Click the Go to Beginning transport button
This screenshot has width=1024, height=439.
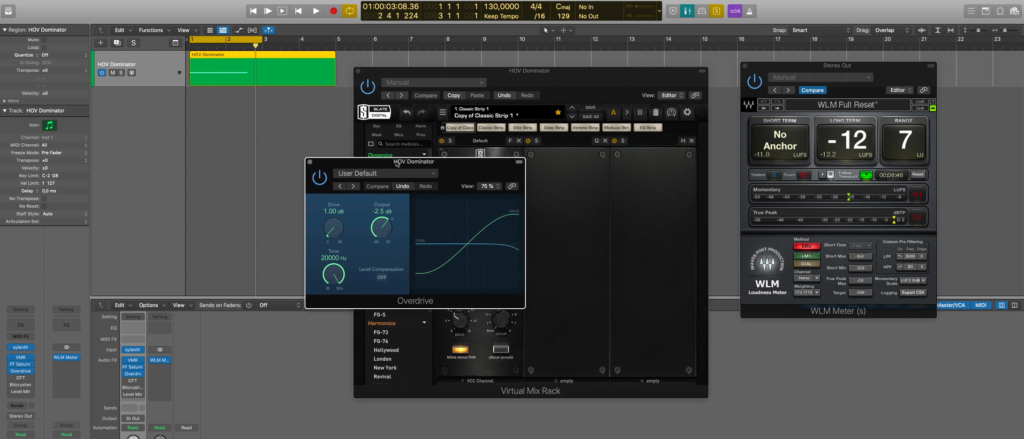click(x=253, y=10)
